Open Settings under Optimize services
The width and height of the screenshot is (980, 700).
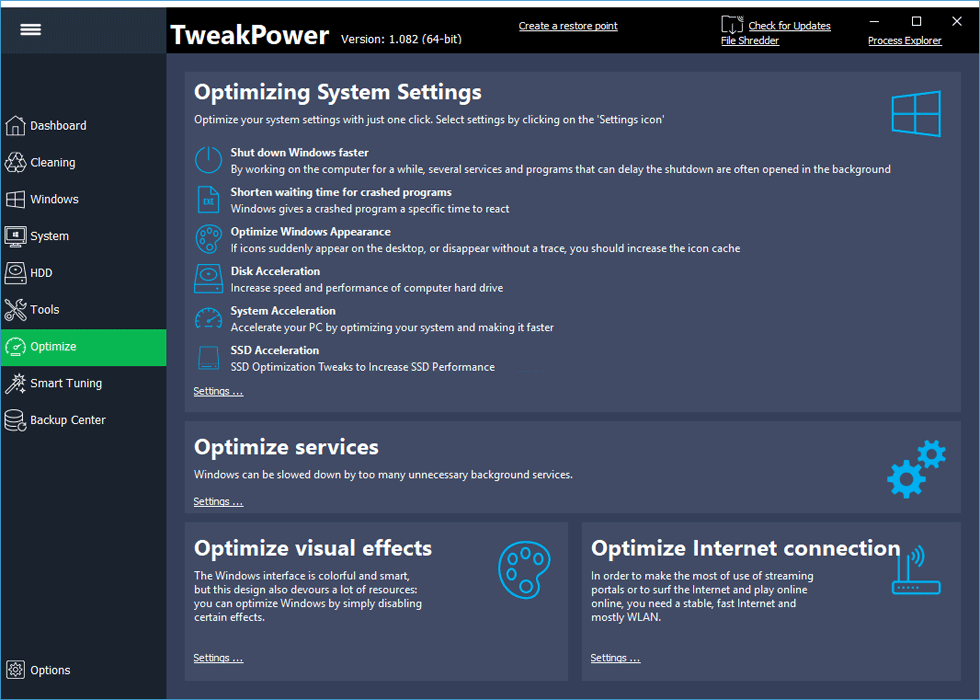click(218, 502)
